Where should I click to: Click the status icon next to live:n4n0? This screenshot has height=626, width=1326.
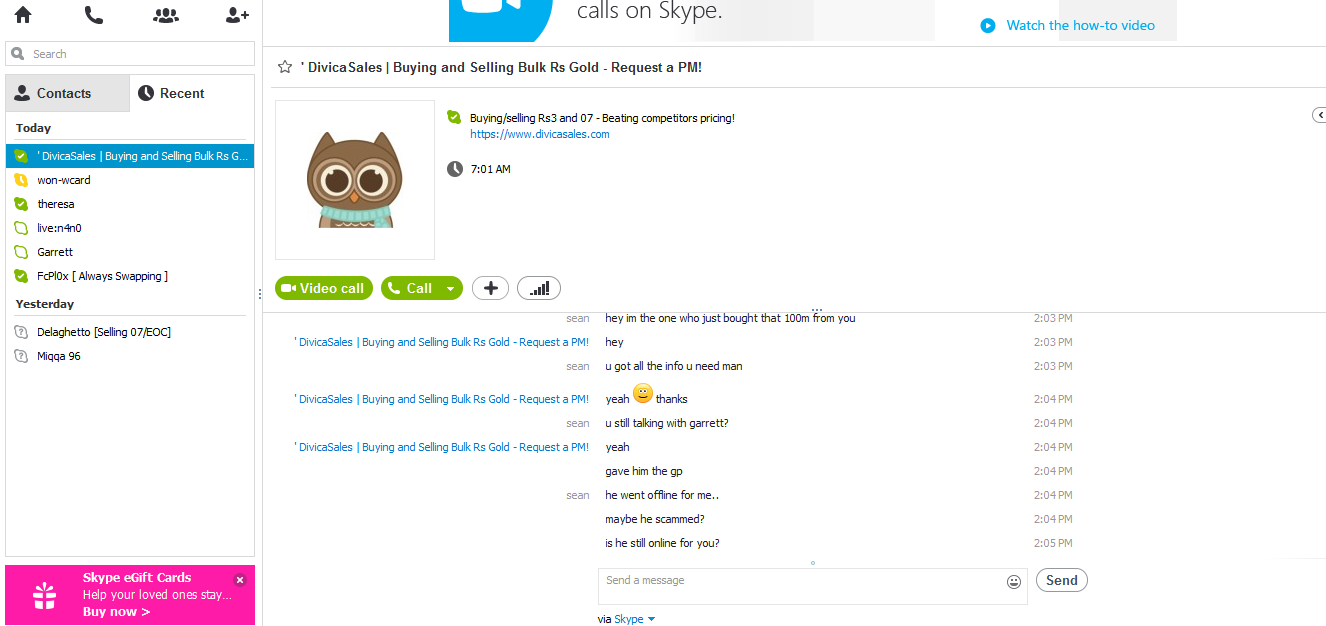(x=21, y=228)
